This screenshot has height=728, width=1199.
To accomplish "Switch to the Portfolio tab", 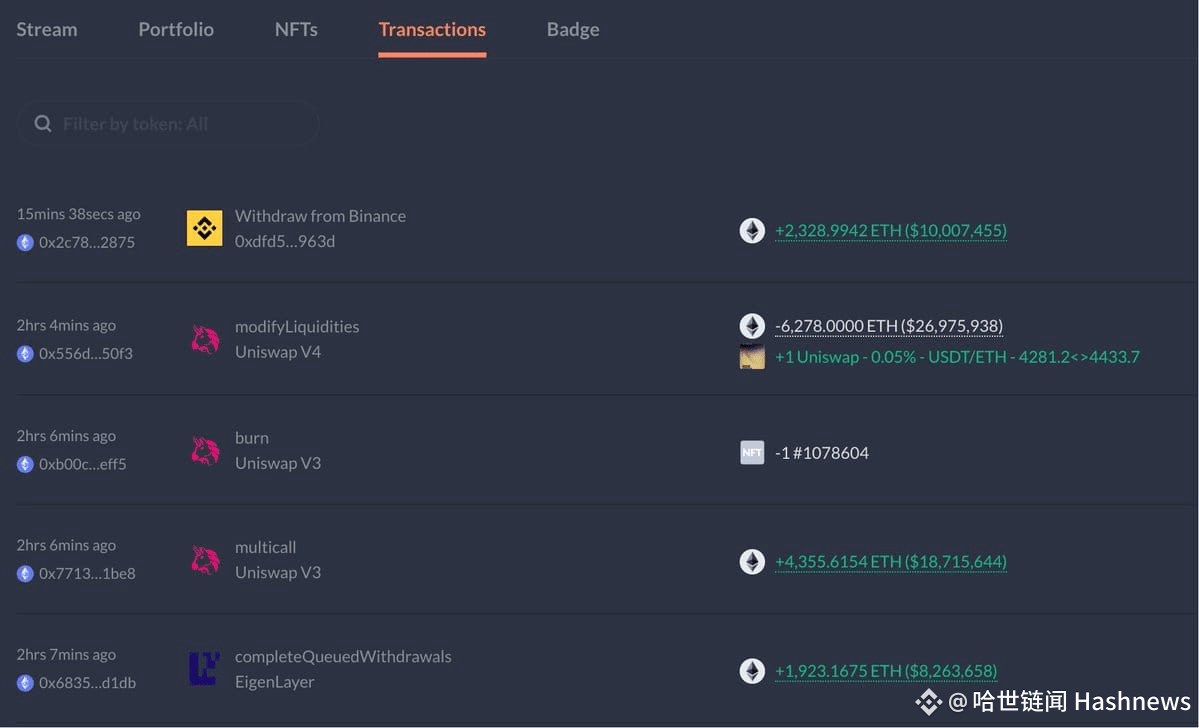I will 176,29.
